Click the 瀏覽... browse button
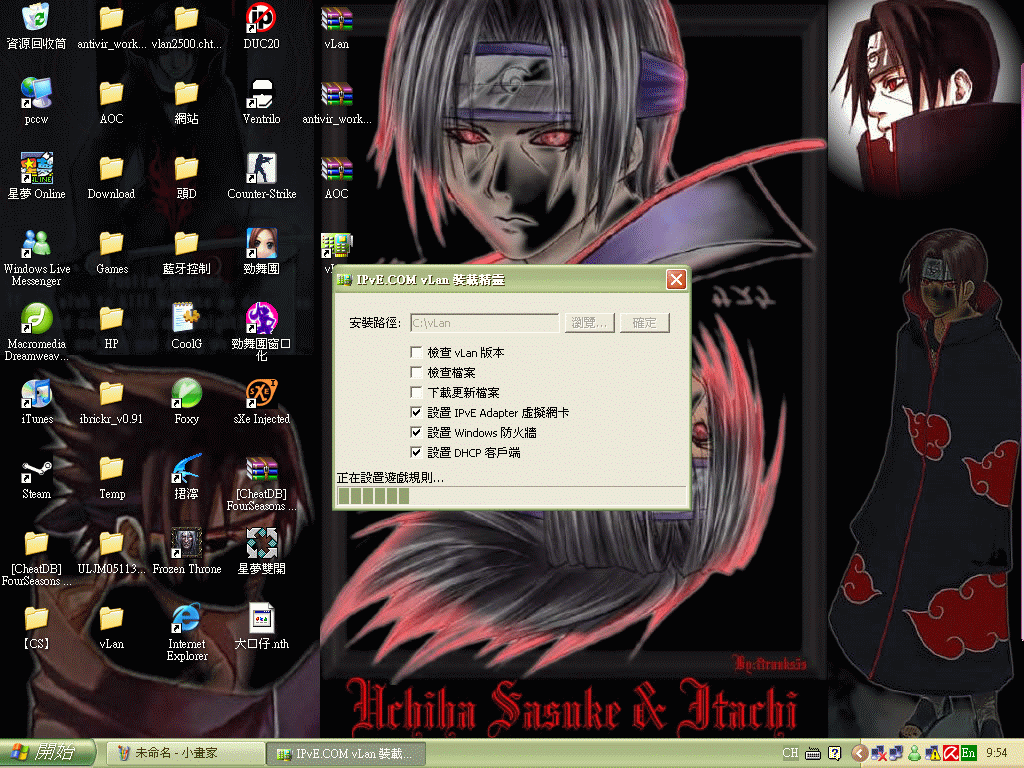1024x768 pixels. click(589, 323)
